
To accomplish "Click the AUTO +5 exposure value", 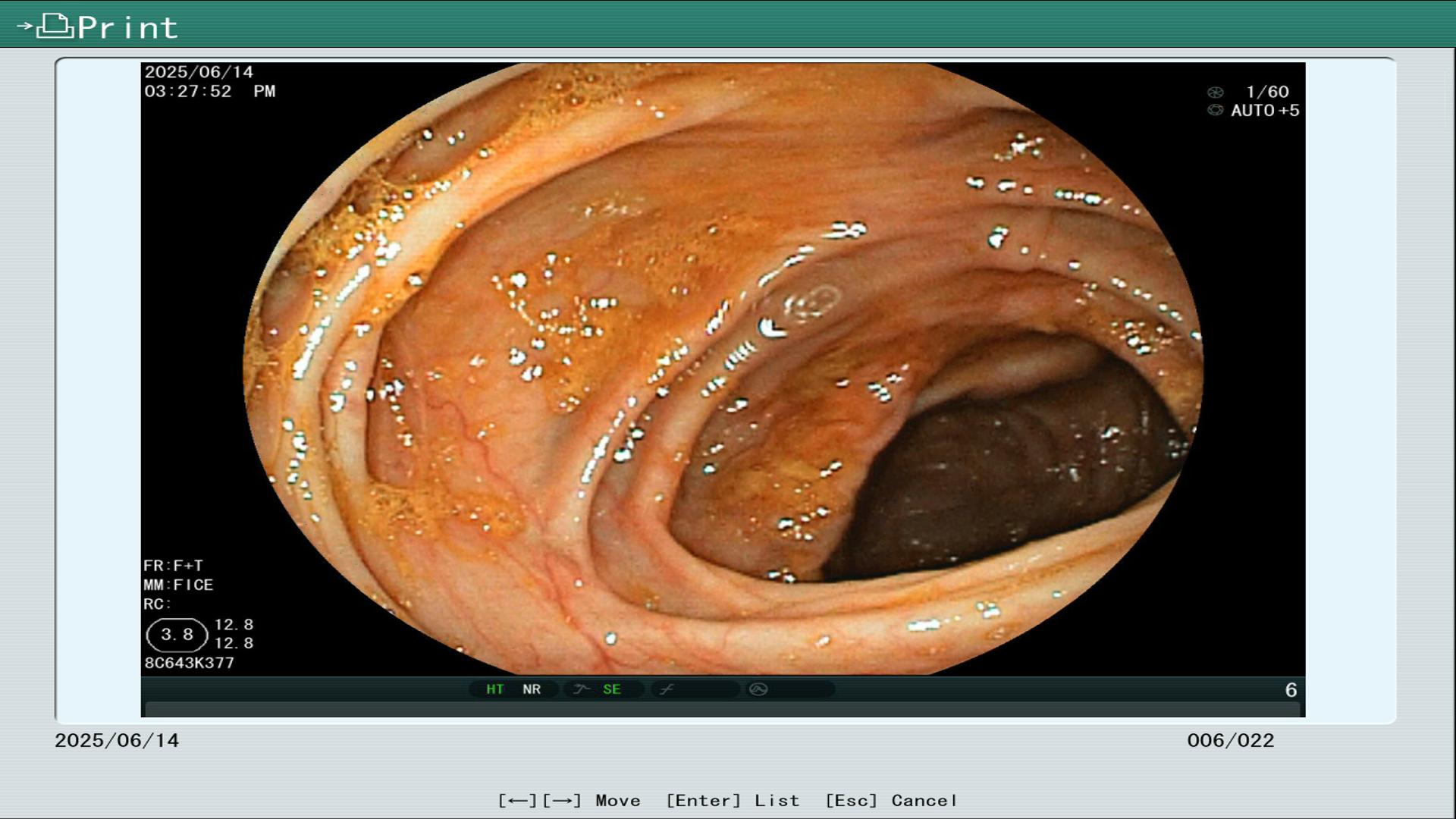I will pyautogui.click(x=1265, y=111).
